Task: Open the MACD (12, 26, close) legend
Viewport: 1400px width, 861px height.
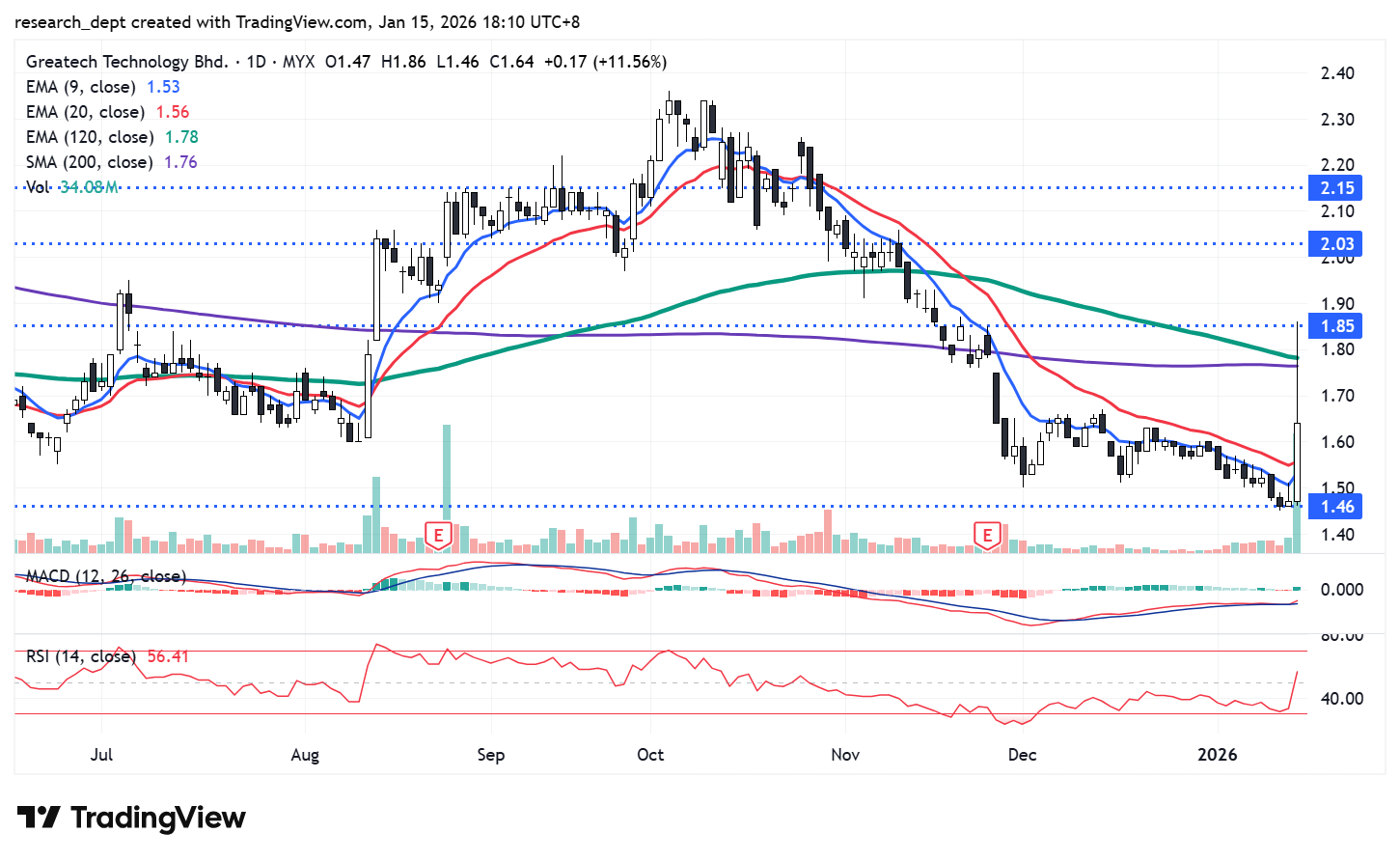Action: coord(105,576)
